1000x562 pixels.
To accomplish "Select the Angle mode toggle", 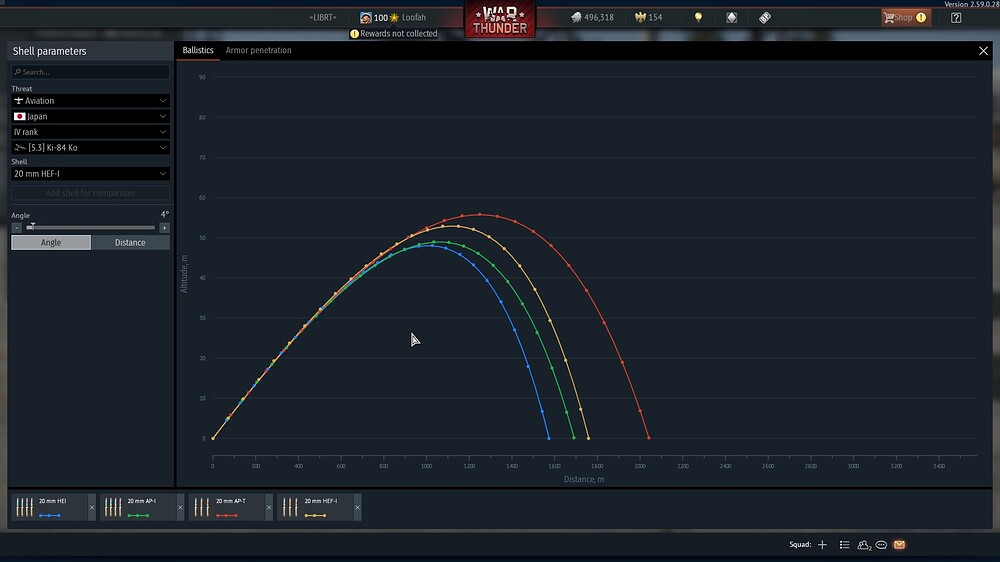I will [x=51, y=242].
